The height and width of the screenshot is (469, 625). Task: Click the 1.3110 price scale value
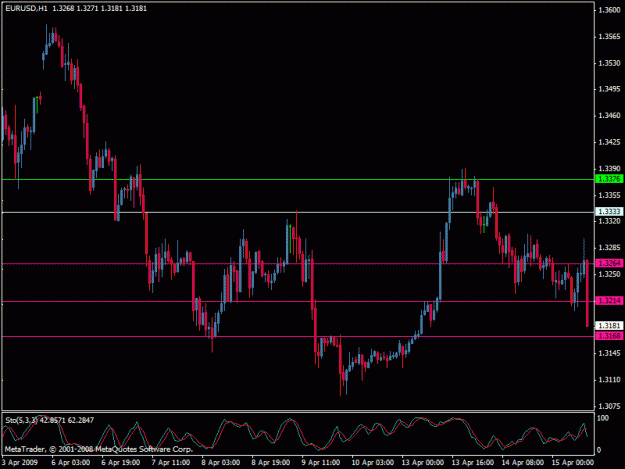tap(609, 380)
